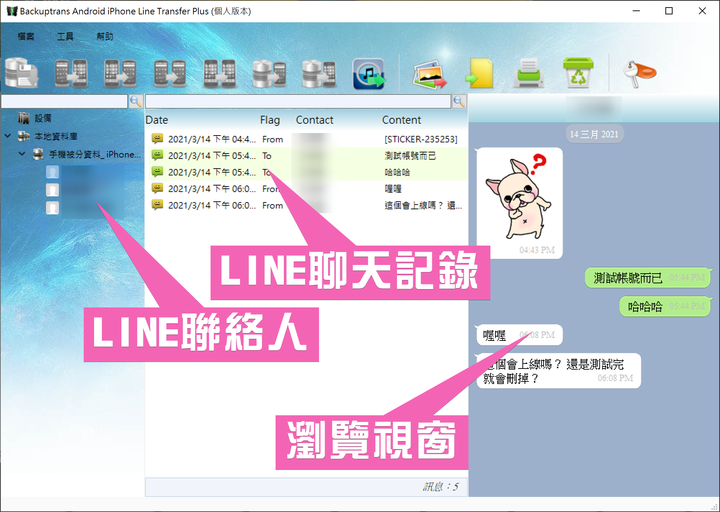
Task: Click the 喔喔 content cell in list
Action: 393,189
